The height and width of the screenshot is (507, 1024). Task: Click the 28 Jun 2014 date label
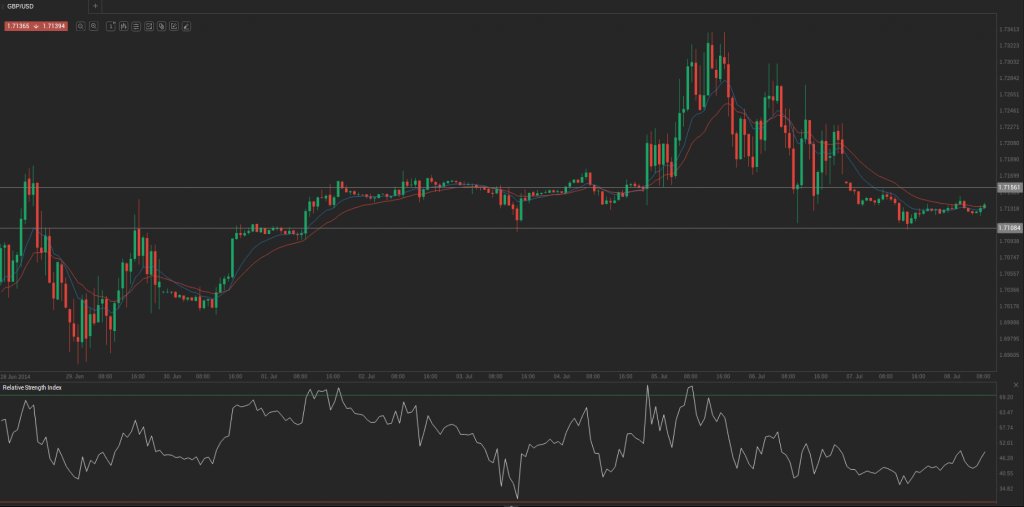pos(16,376)
